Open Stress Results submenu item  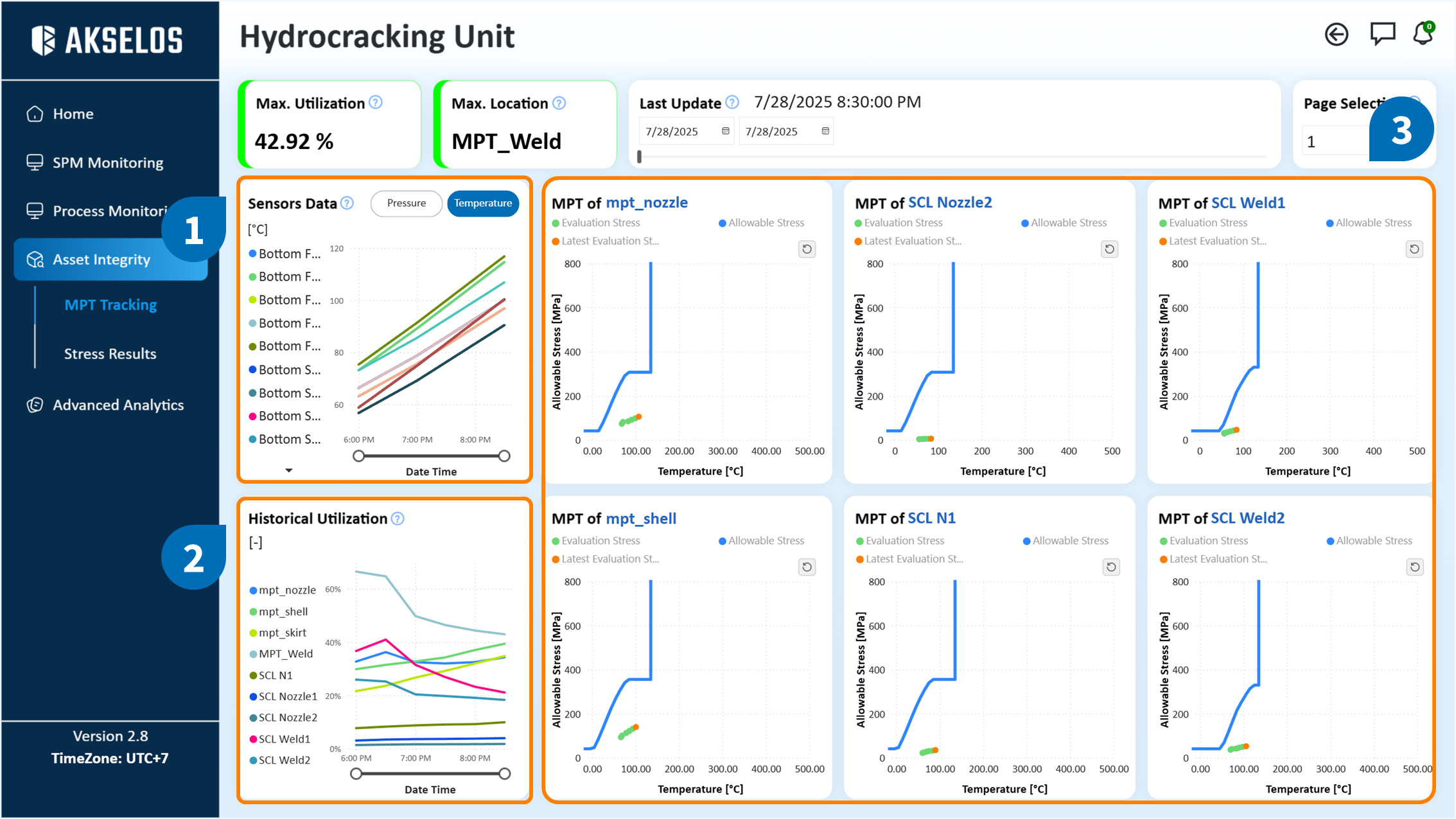point(110,354)
